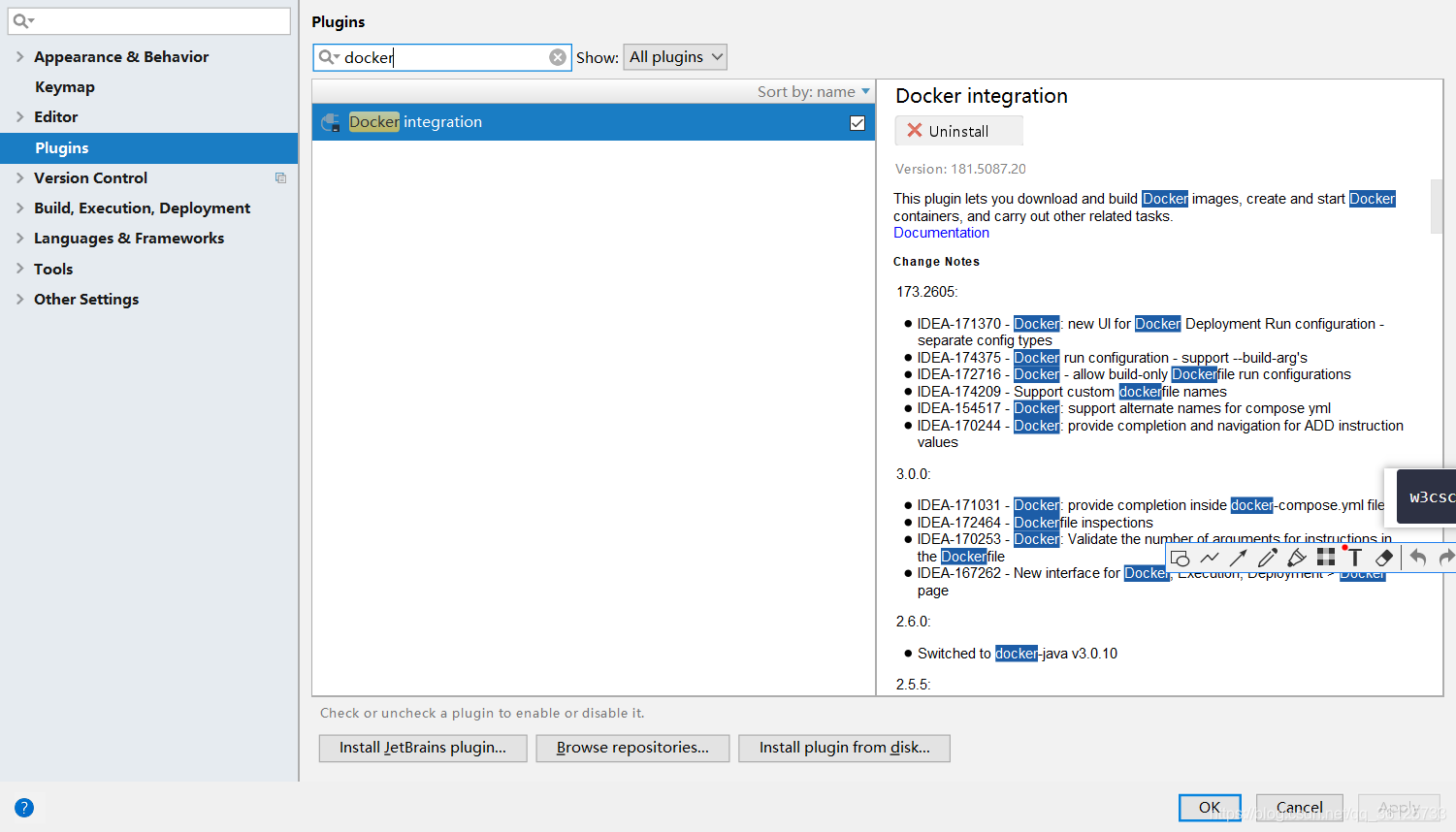Expand the Editor settings section

(x=19, y=116)
